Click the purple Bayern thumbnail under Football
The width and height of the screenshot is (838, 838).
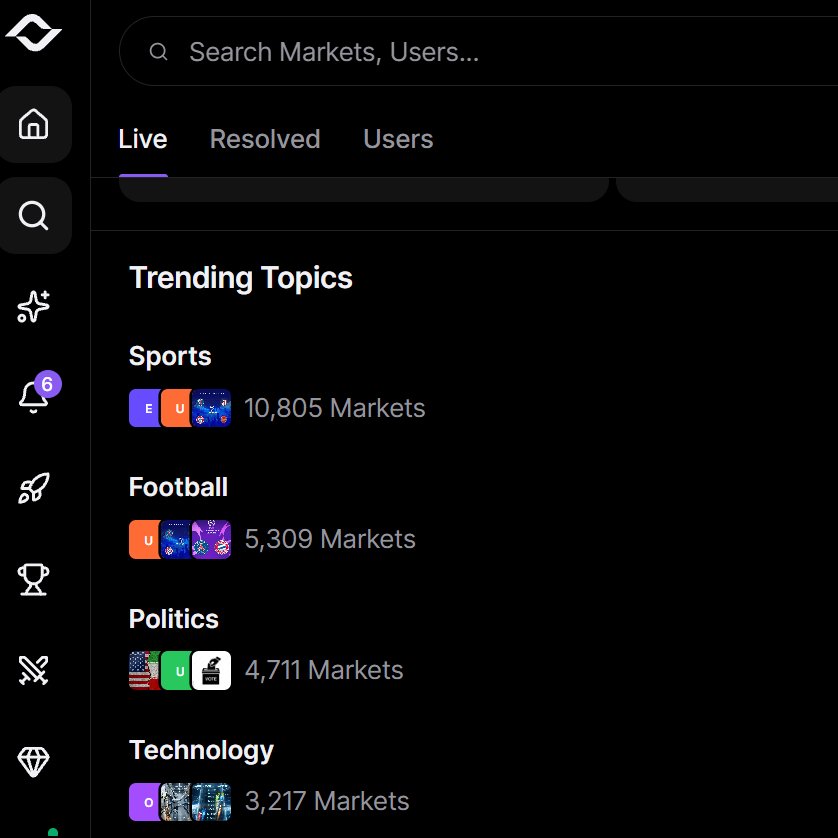tap(212, 539)
